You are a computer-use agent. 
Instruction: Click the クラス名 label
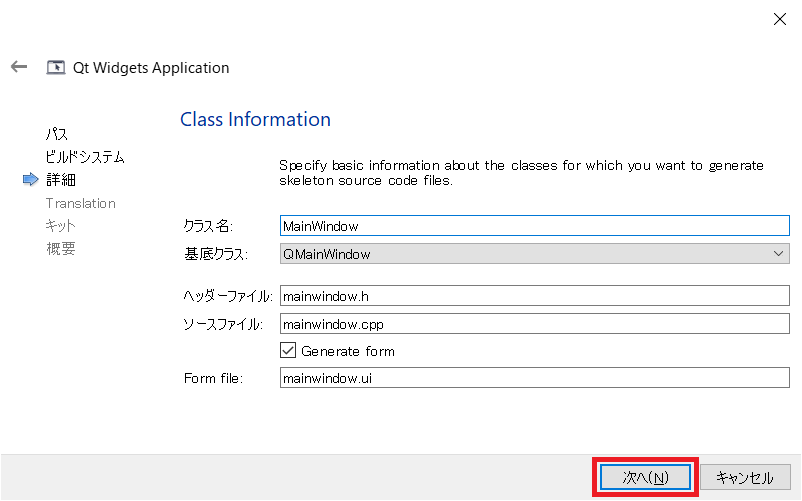pyautogui.click(x=208, y=226)
